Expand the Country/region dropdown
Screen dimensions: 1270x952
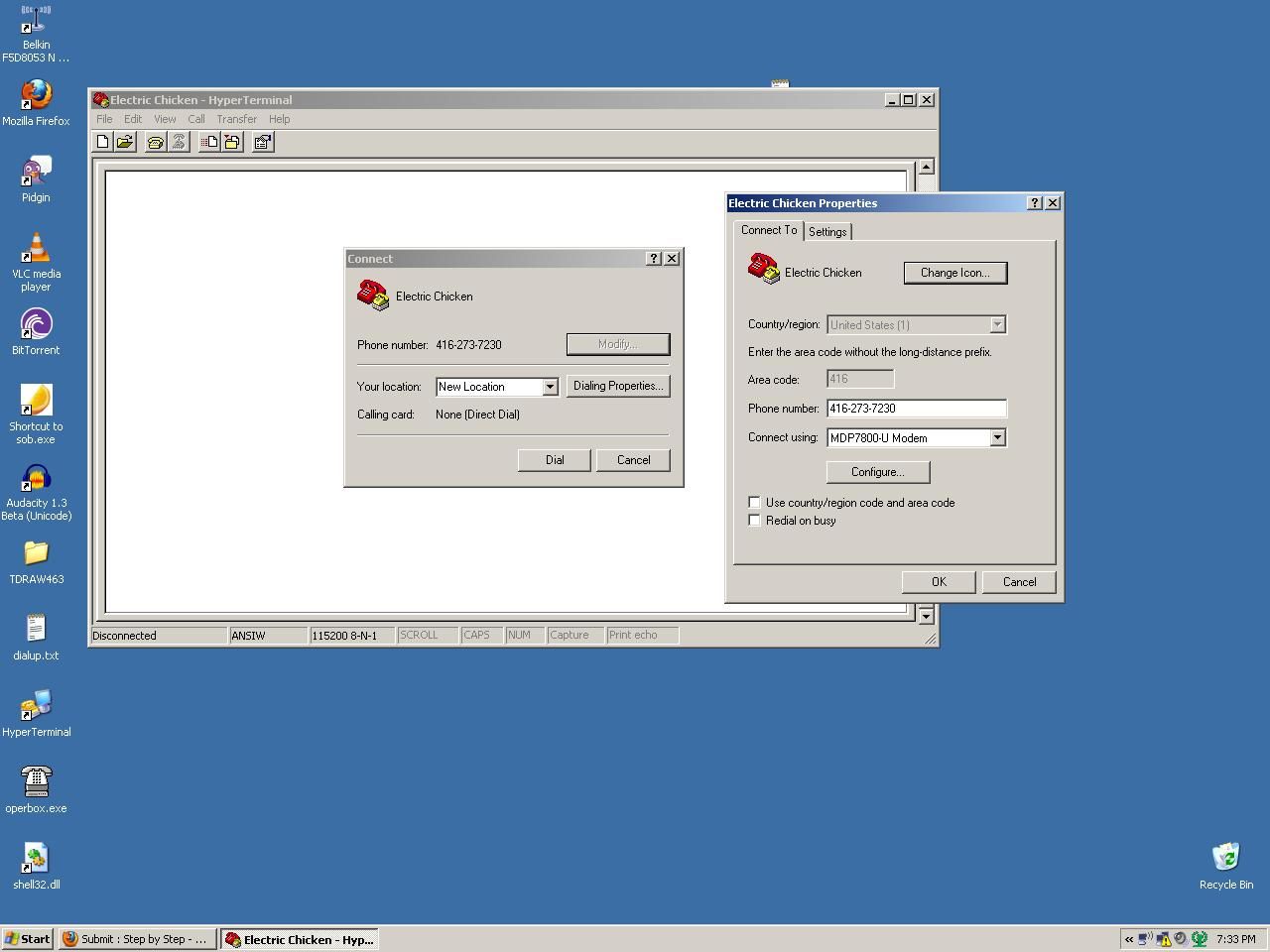(x=996, y=324)
